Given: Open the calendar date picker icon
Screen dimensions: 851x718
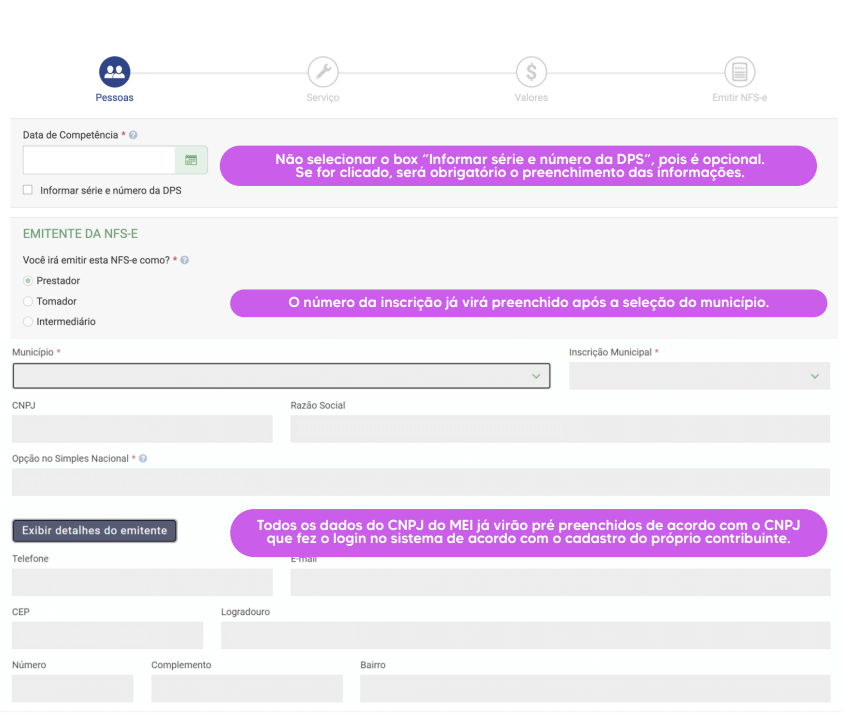Looking at the screenshot, I should tap(191, 160).
